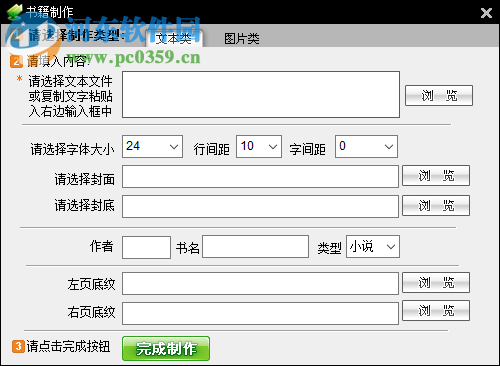Browse for right page background texture

436,311
